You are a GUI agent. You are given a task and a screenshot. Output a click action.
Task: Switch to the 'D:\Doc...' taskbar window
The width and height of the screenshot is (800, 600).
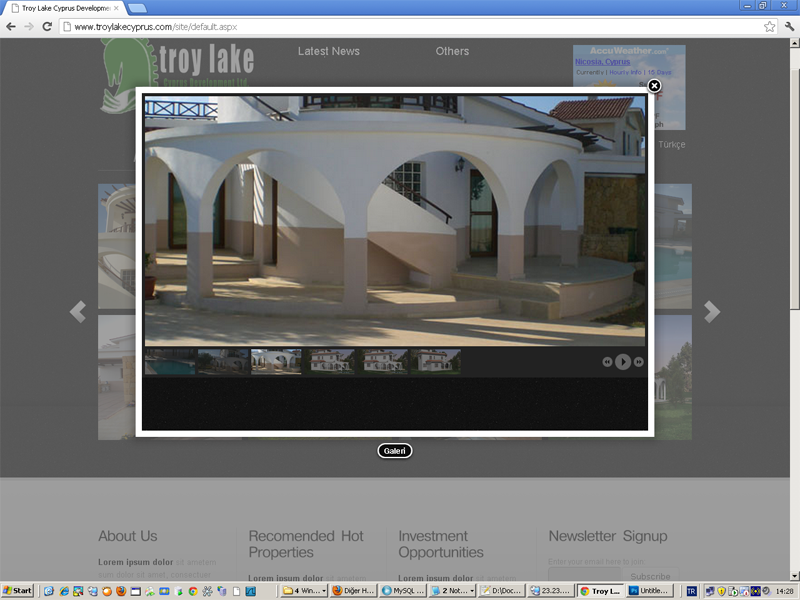point(502,591)
